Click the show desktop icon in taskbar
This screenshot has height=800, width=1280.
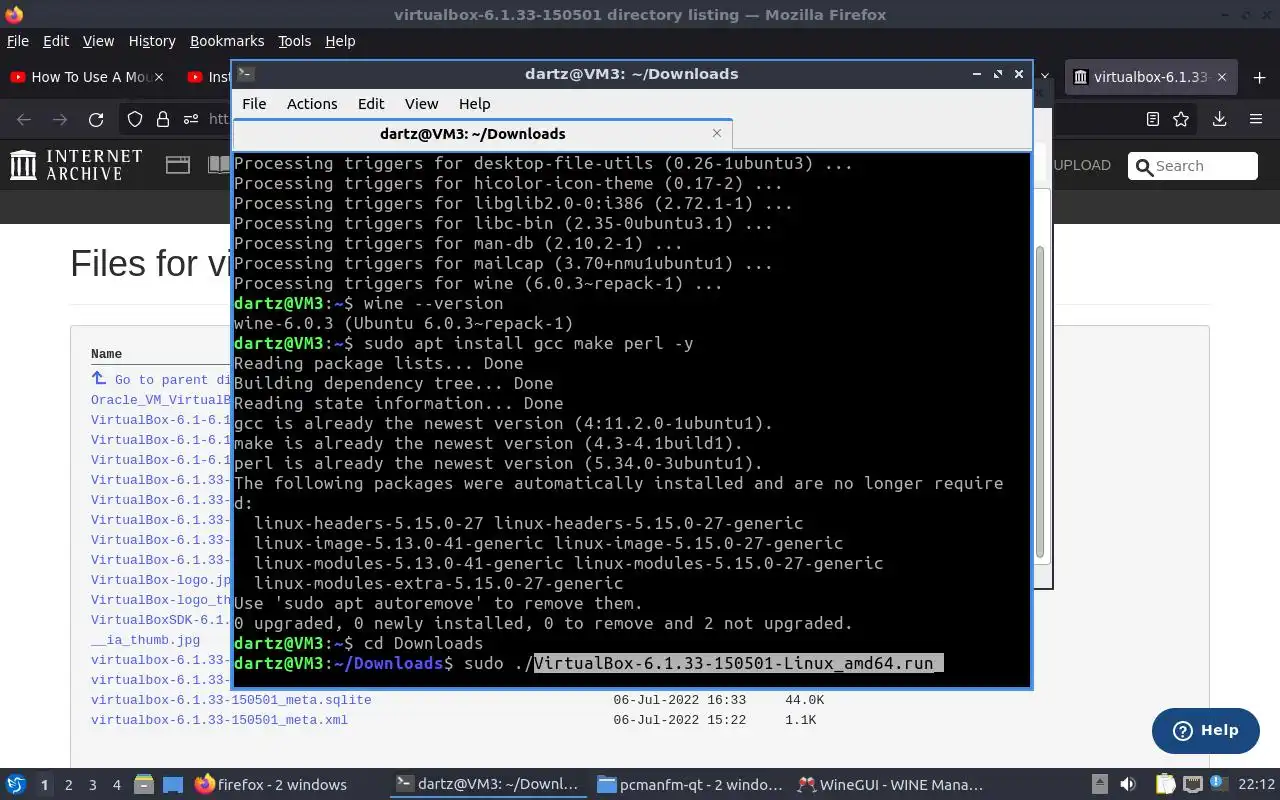(x=173, y=785)
